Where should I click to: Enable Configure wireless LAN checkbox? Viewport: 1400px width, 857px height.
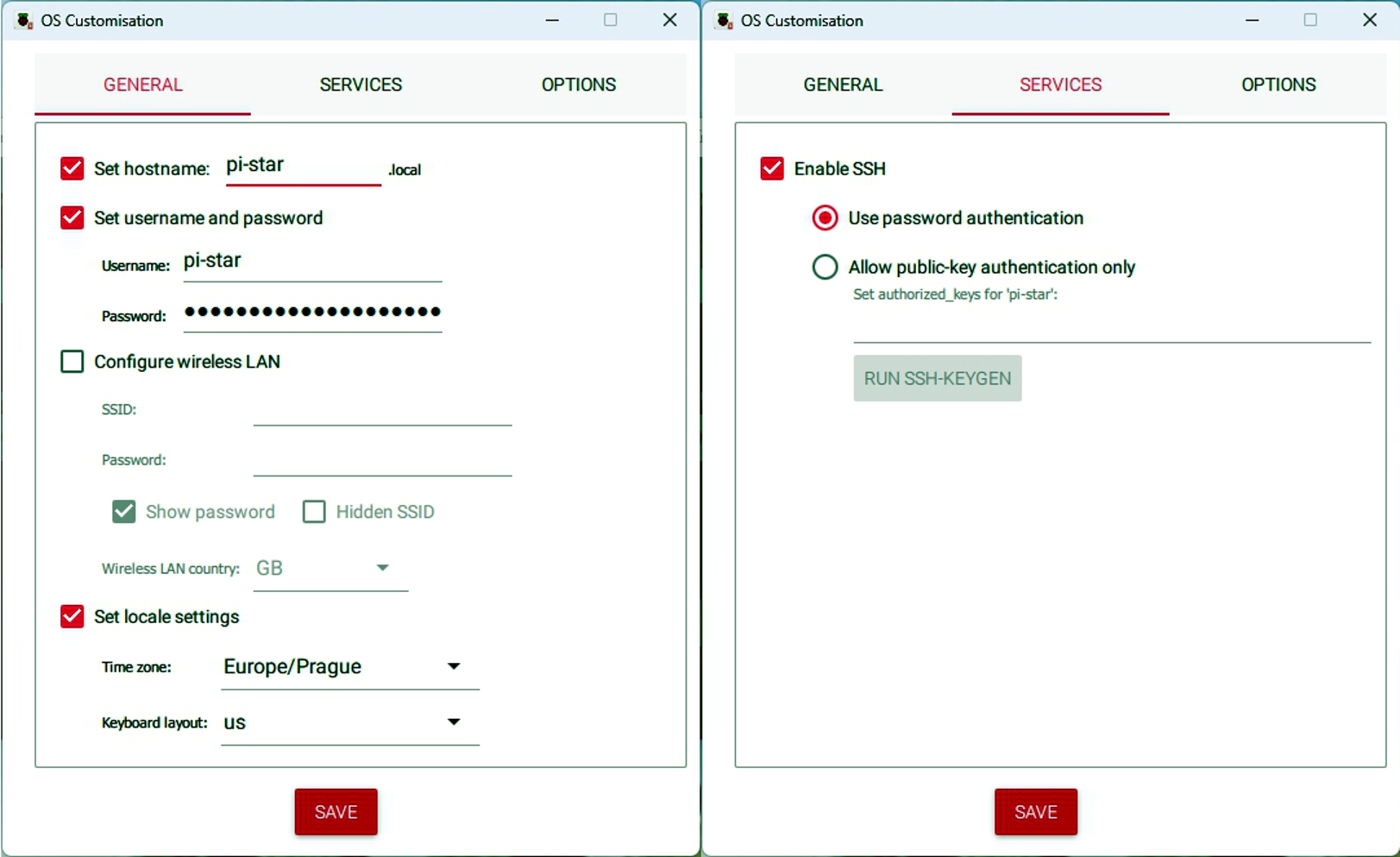pos(72,362)
